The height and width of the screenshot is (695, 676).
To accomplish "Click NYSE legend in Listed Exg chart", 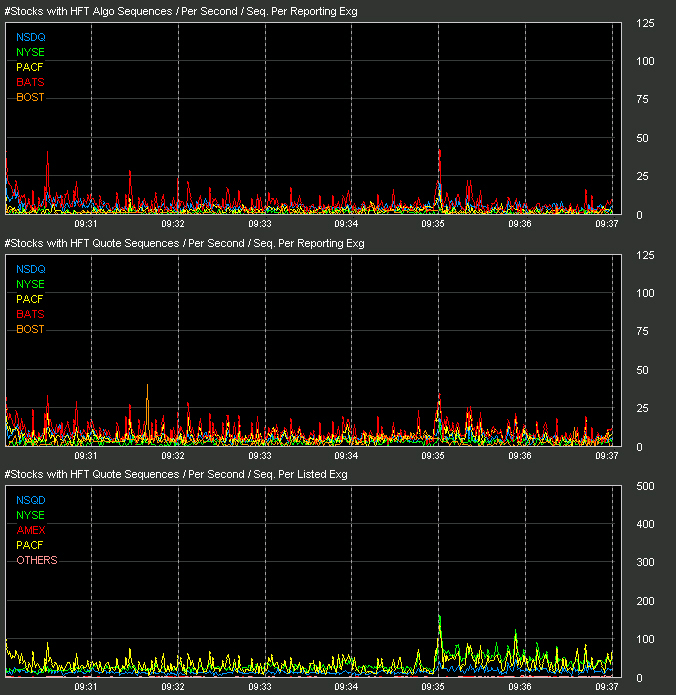I will coord(30,515).
